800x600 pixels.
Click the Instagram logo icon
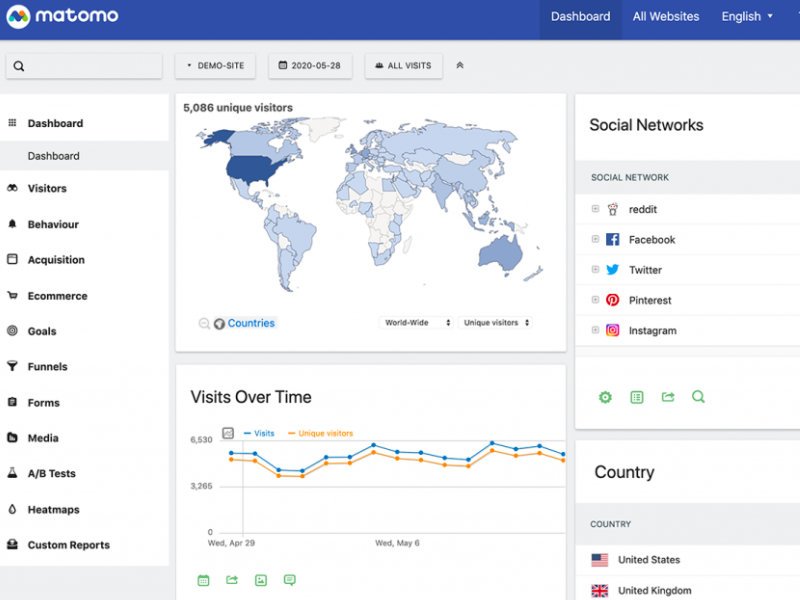613,330
